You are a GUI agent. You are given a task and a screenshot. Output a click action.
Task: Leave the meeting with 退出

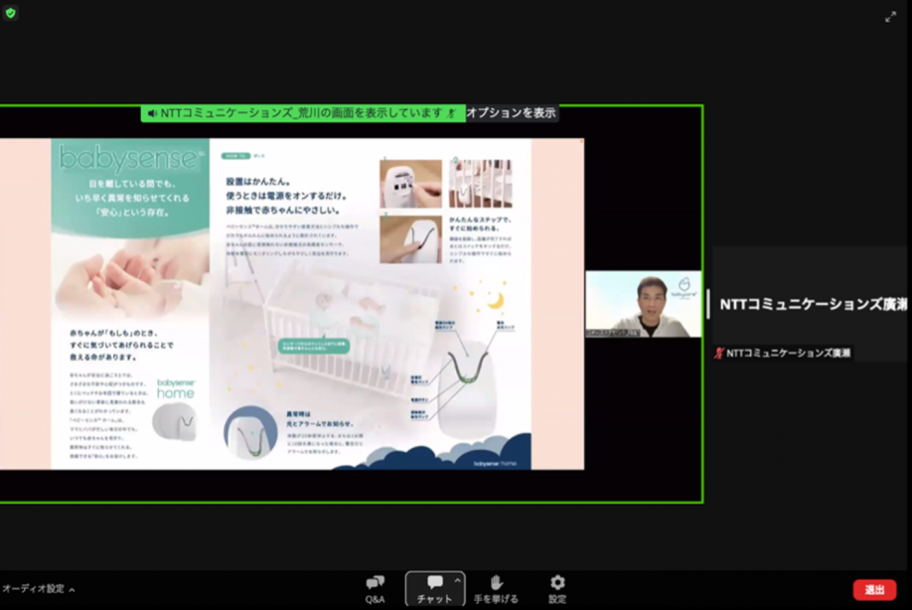874,590
